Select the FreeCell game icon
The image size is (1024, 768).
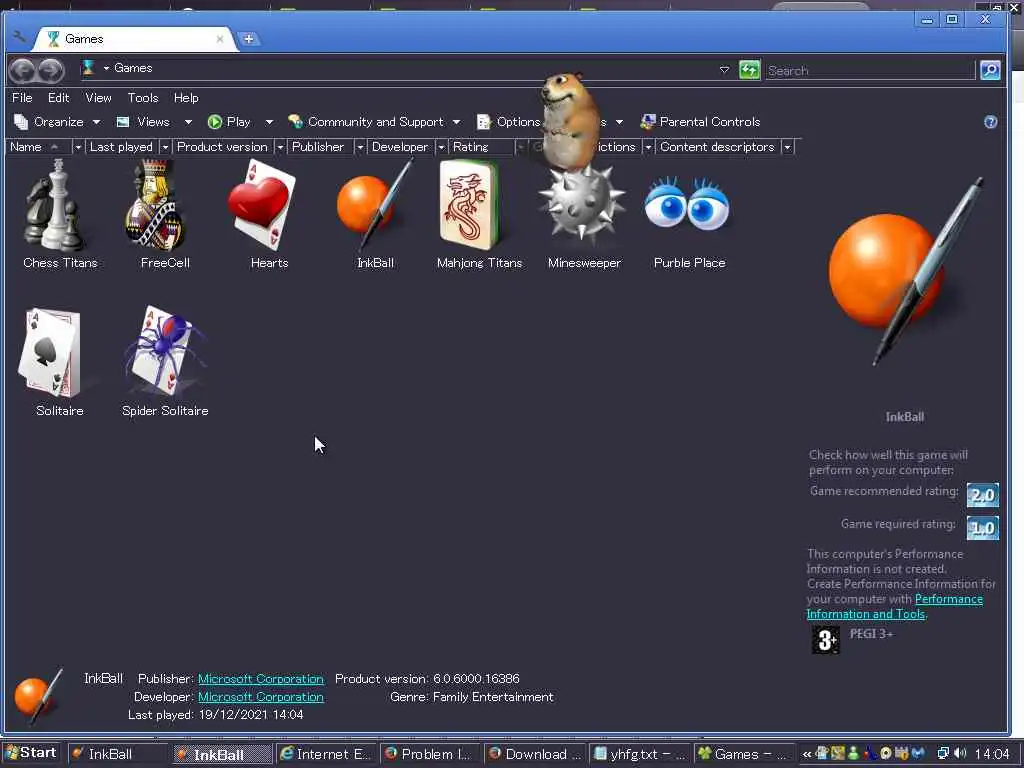(x=157, y=208)
